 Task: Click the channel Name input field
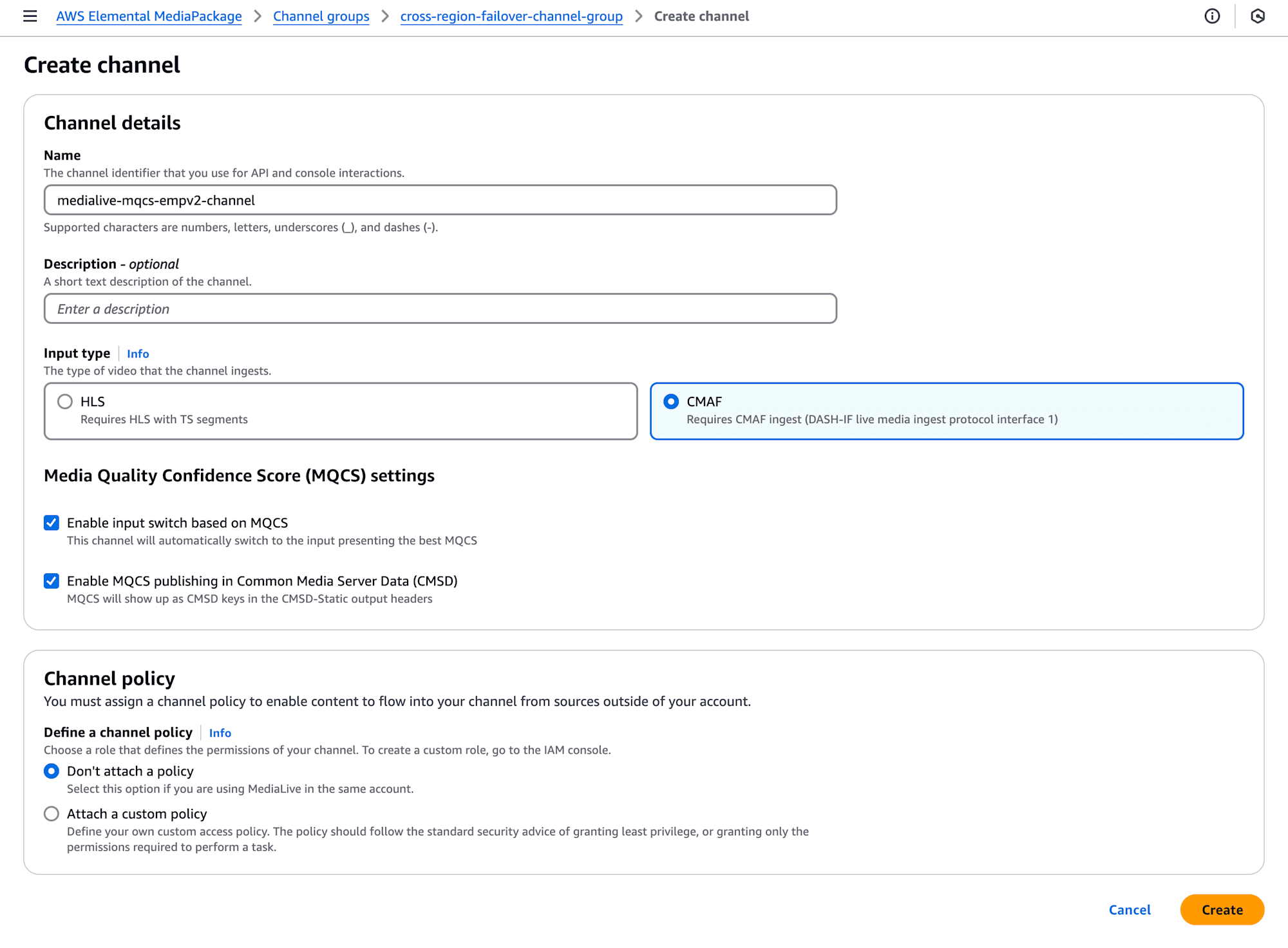coord(440,200)
